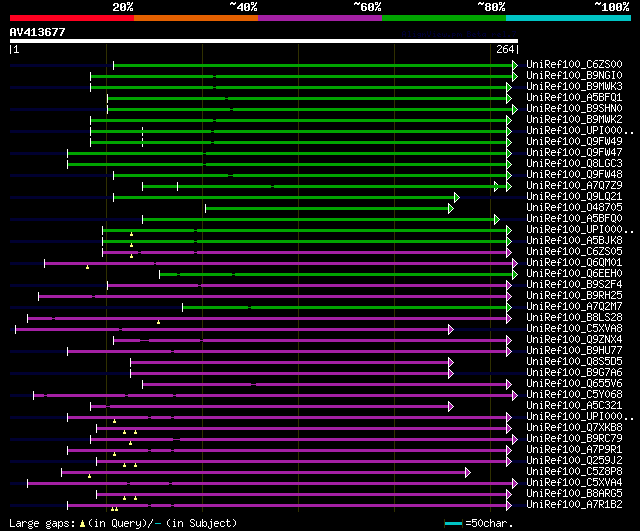Image resolution: width=640 pixels, height=531 pixels.
Task: Open hit UniRef100_A7R1B2
Action: [x=574, y=505]
